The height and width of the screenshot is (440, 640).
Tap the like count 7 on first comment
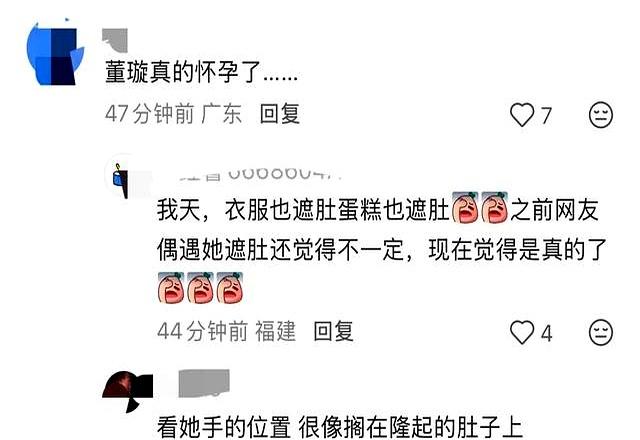tap(546, 116)
